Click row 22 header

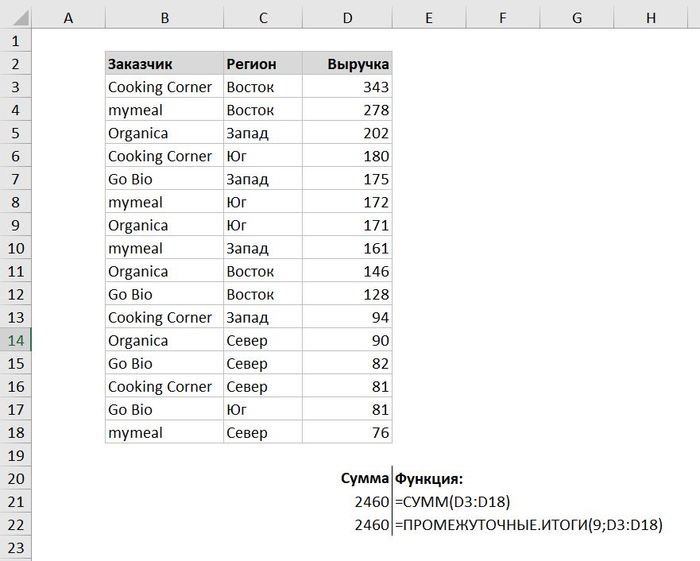pos(16,524)
